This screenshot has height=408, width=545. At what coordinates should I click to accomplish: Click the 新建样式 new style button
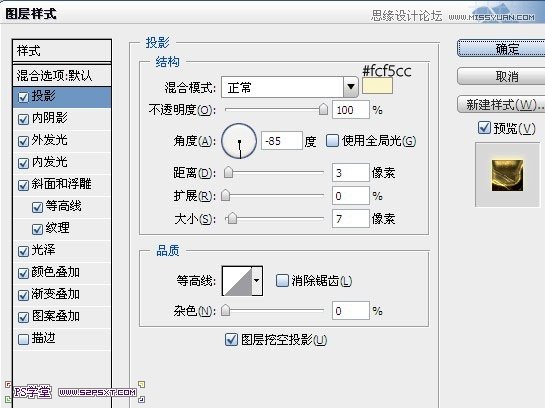point(501,104)
